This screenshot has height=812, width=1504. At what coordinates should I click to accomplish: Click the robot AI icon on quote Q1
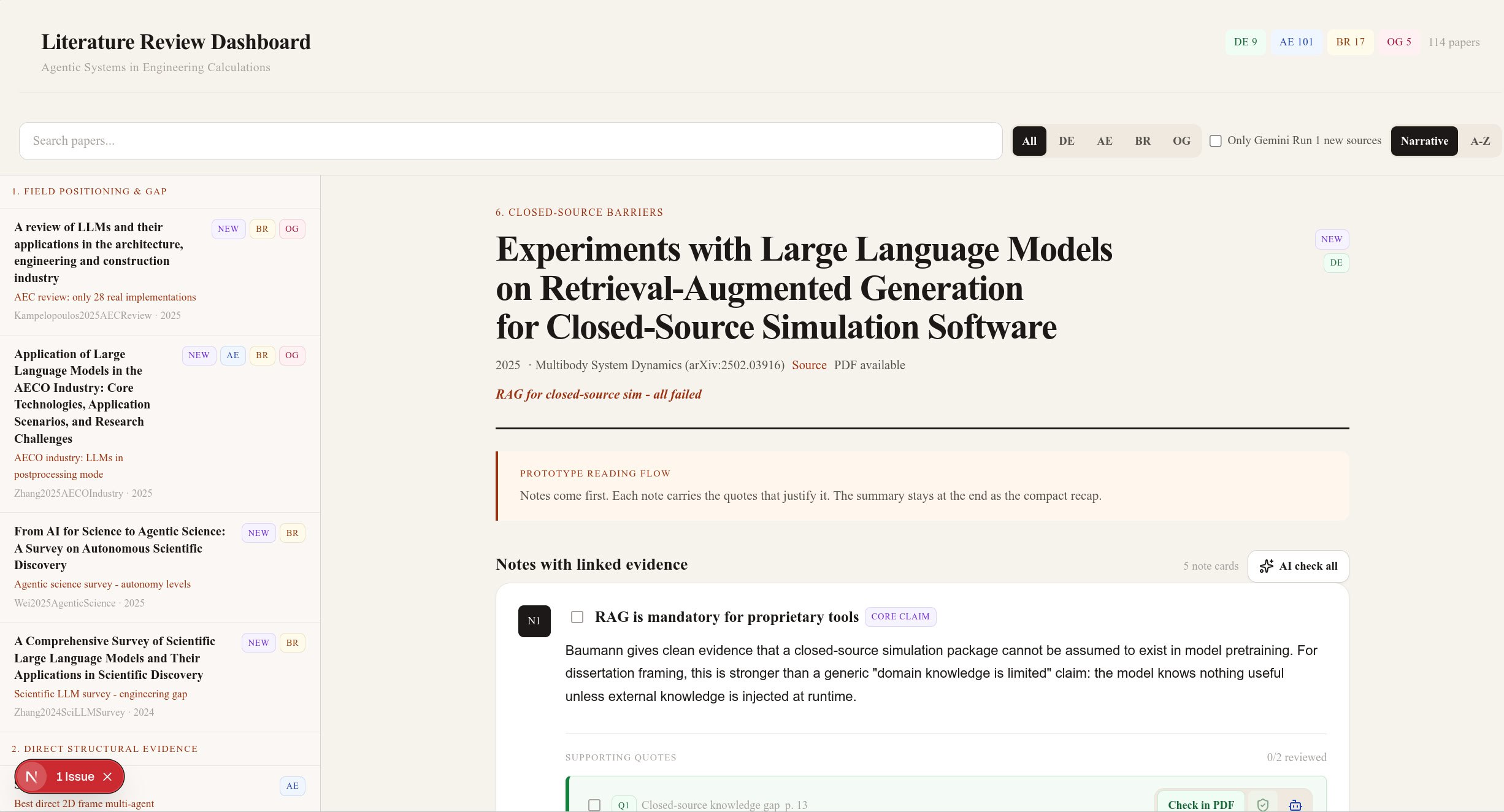[x=1295, y=805]
